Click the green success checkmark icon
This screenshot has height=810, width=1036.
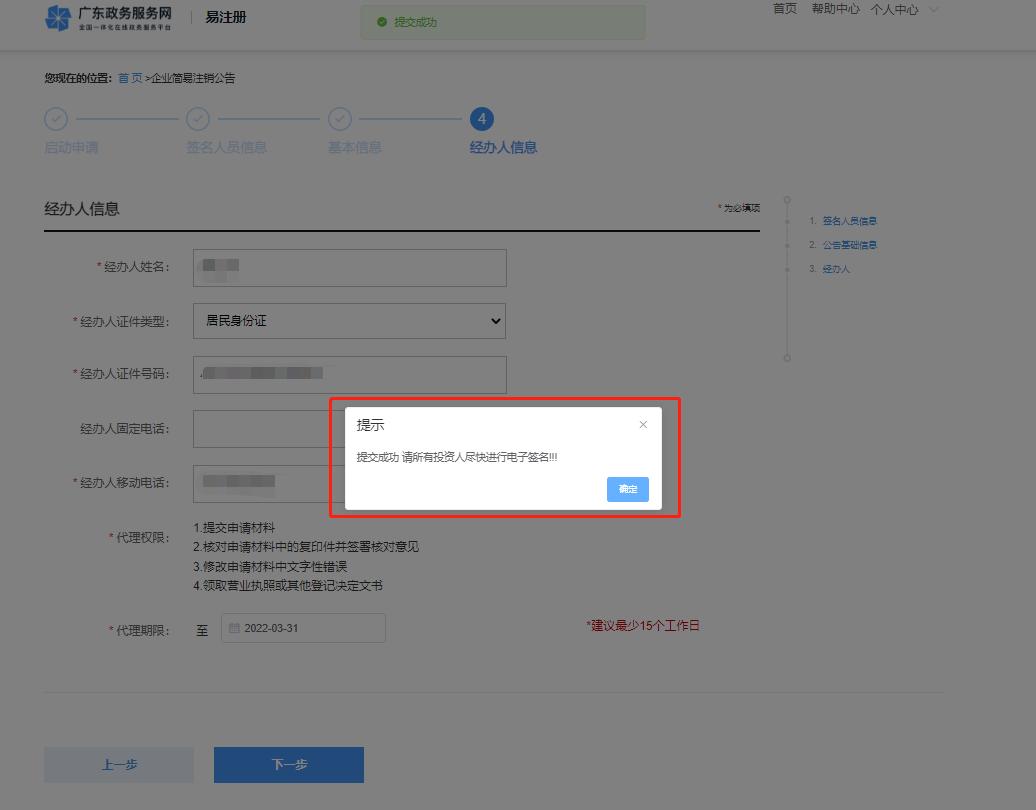(x=383, y=21)
